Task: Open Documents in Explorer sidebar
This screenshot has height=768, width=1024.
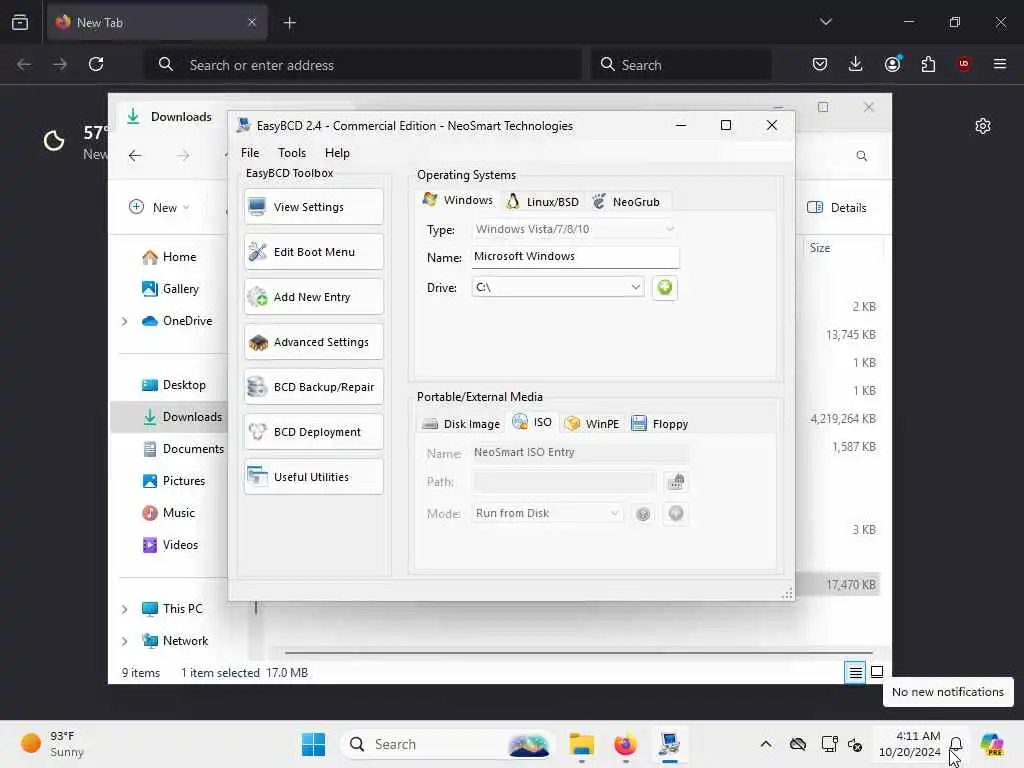Action: tap(184, 449)
